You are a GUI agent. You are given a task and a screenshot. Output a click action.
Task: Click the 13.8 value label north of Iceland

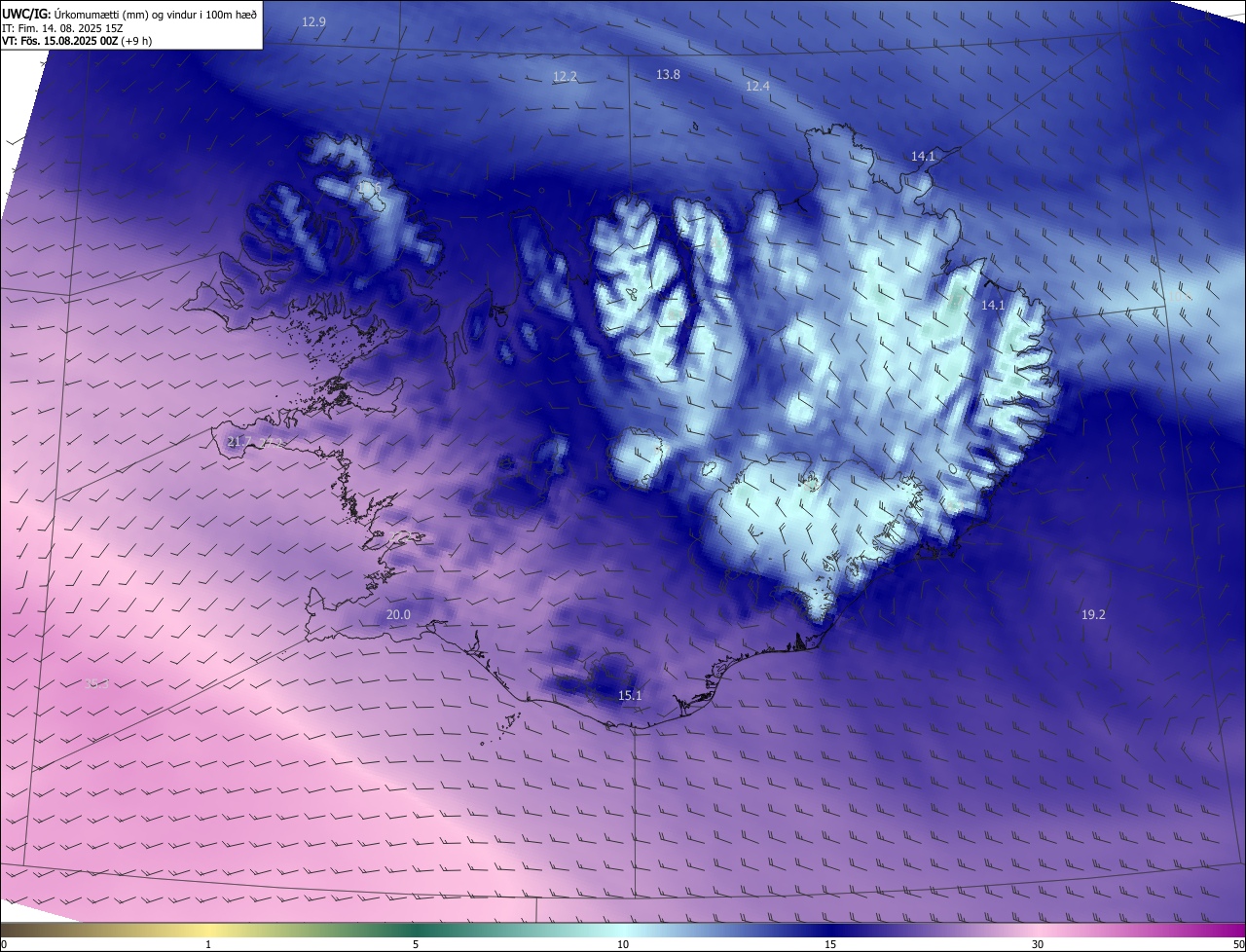(x=668, y=74)
